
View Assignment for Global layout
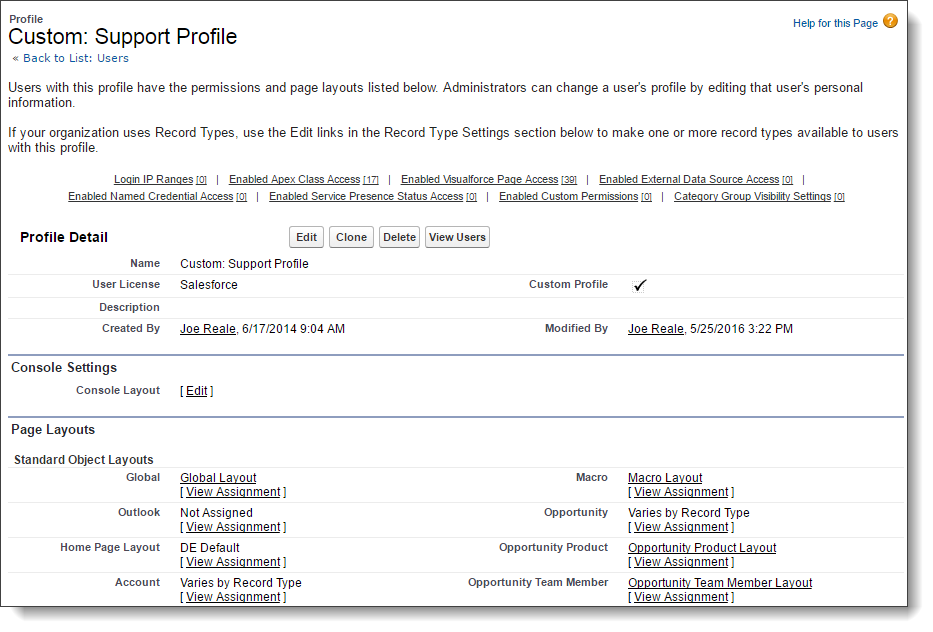[233, 492]
